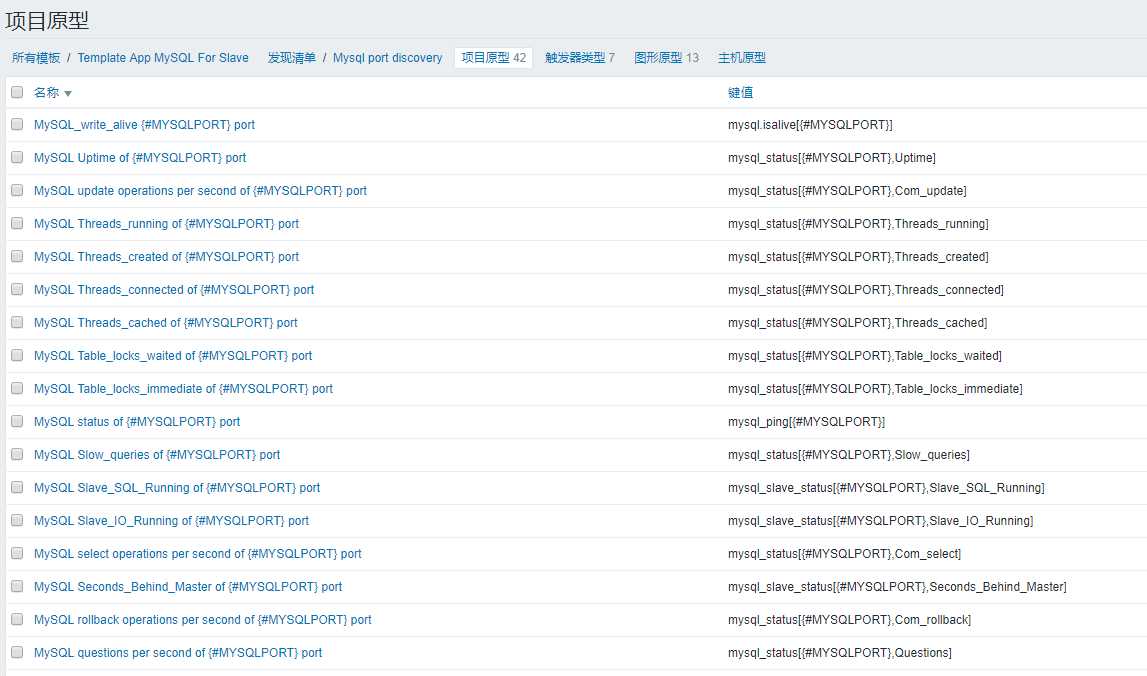This screenshot has height=676, width=1147.
Task: Click key ending with Com_update]
Action: [x=847, y=191]
